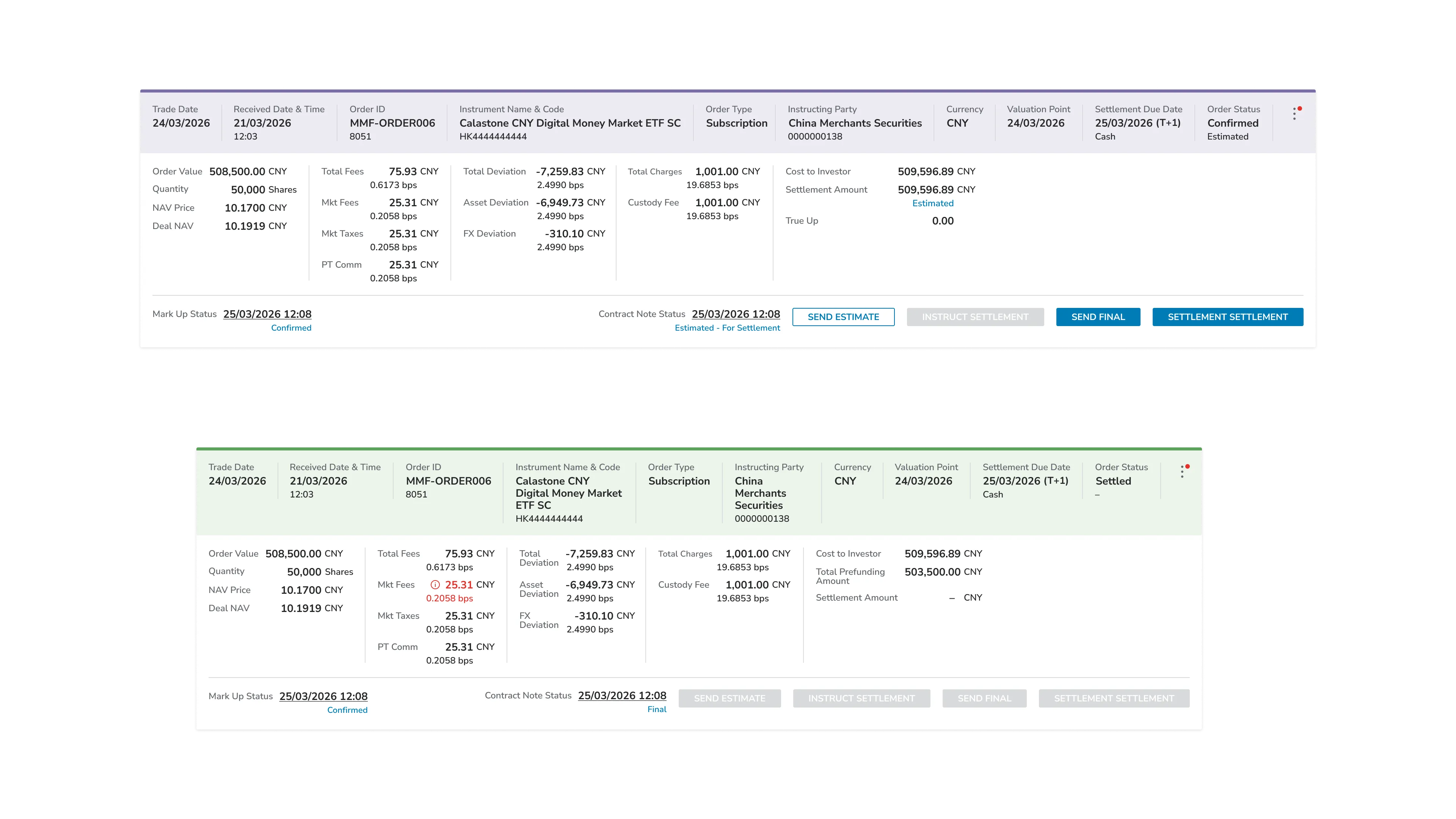Open the kebab menu on the Settled order card
1456x819 pixels.
pos(1183,471)
